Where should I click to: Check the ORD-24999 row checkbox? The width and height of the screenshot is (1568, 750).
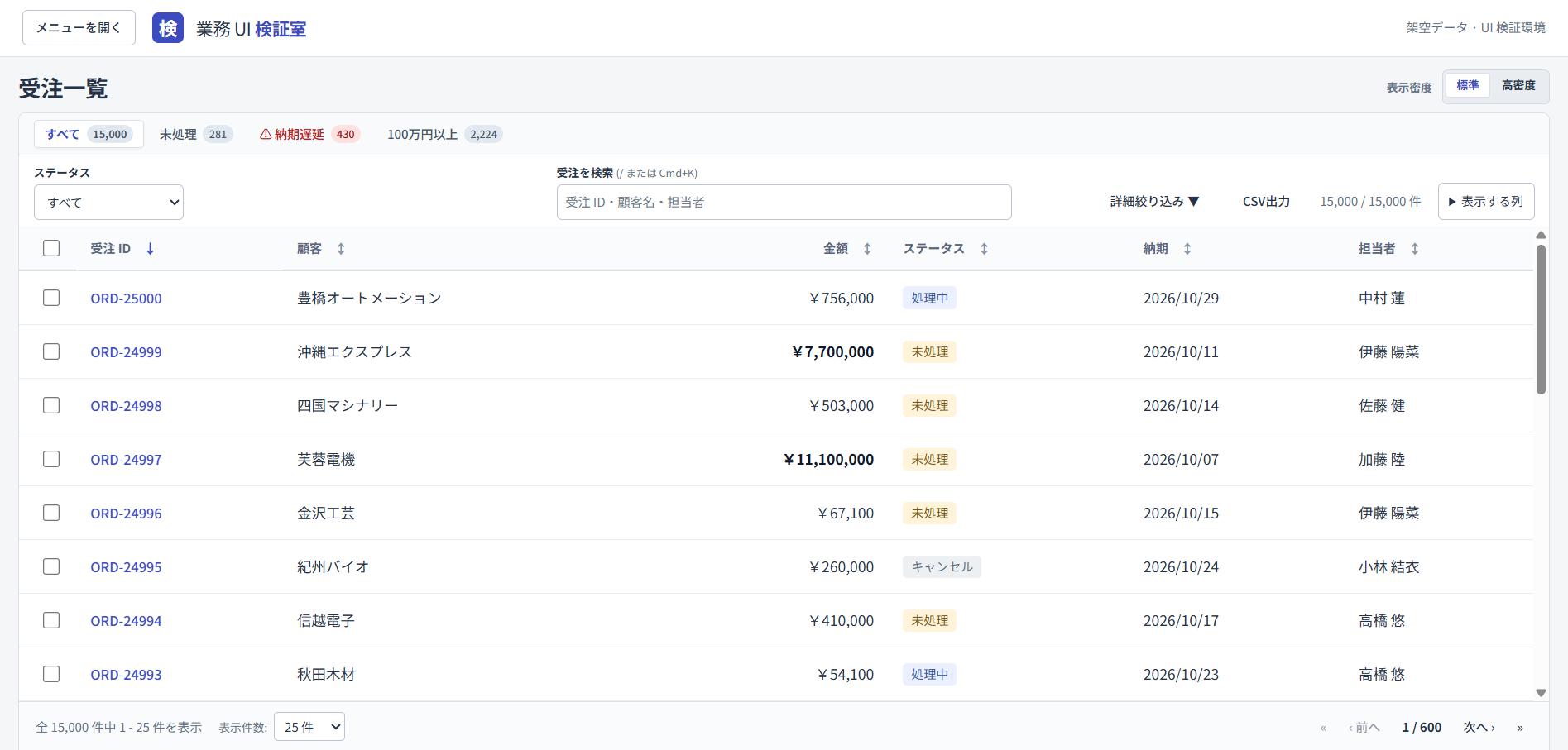51,351
